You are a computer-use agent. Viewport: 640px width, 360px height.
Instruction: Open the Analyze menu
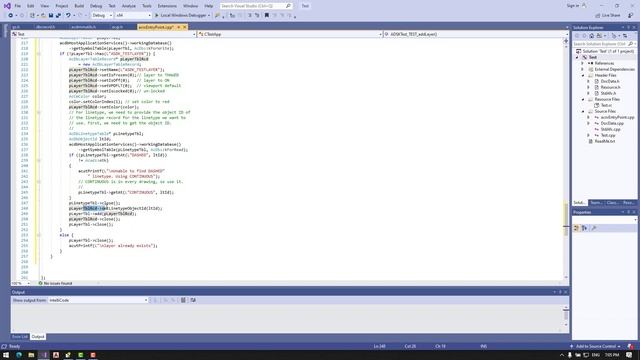[x=129, y=6]
